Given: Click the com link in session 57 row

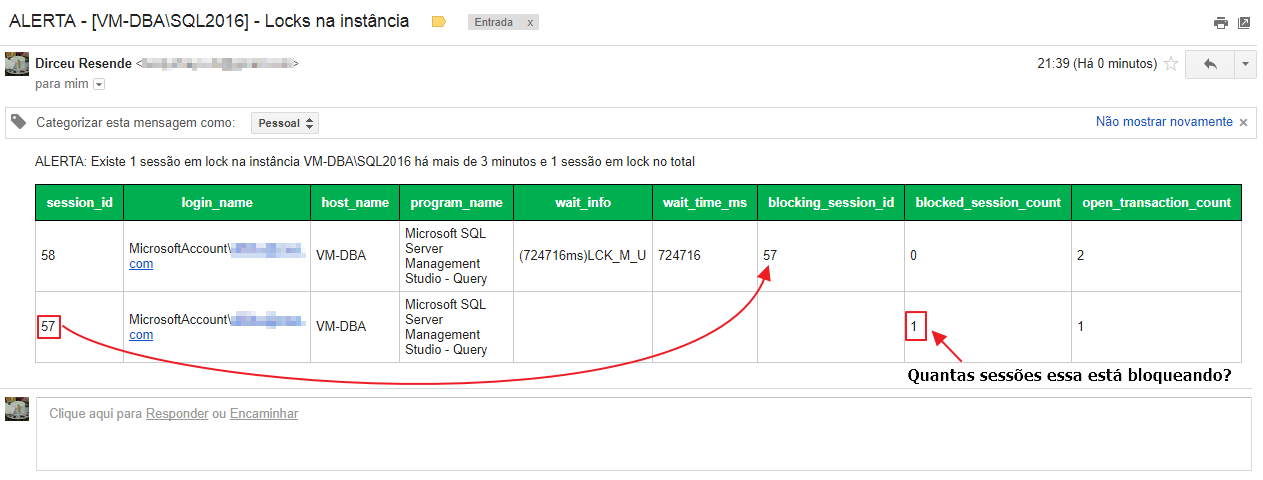Looking at the screenshot, I should pos(141,335).
